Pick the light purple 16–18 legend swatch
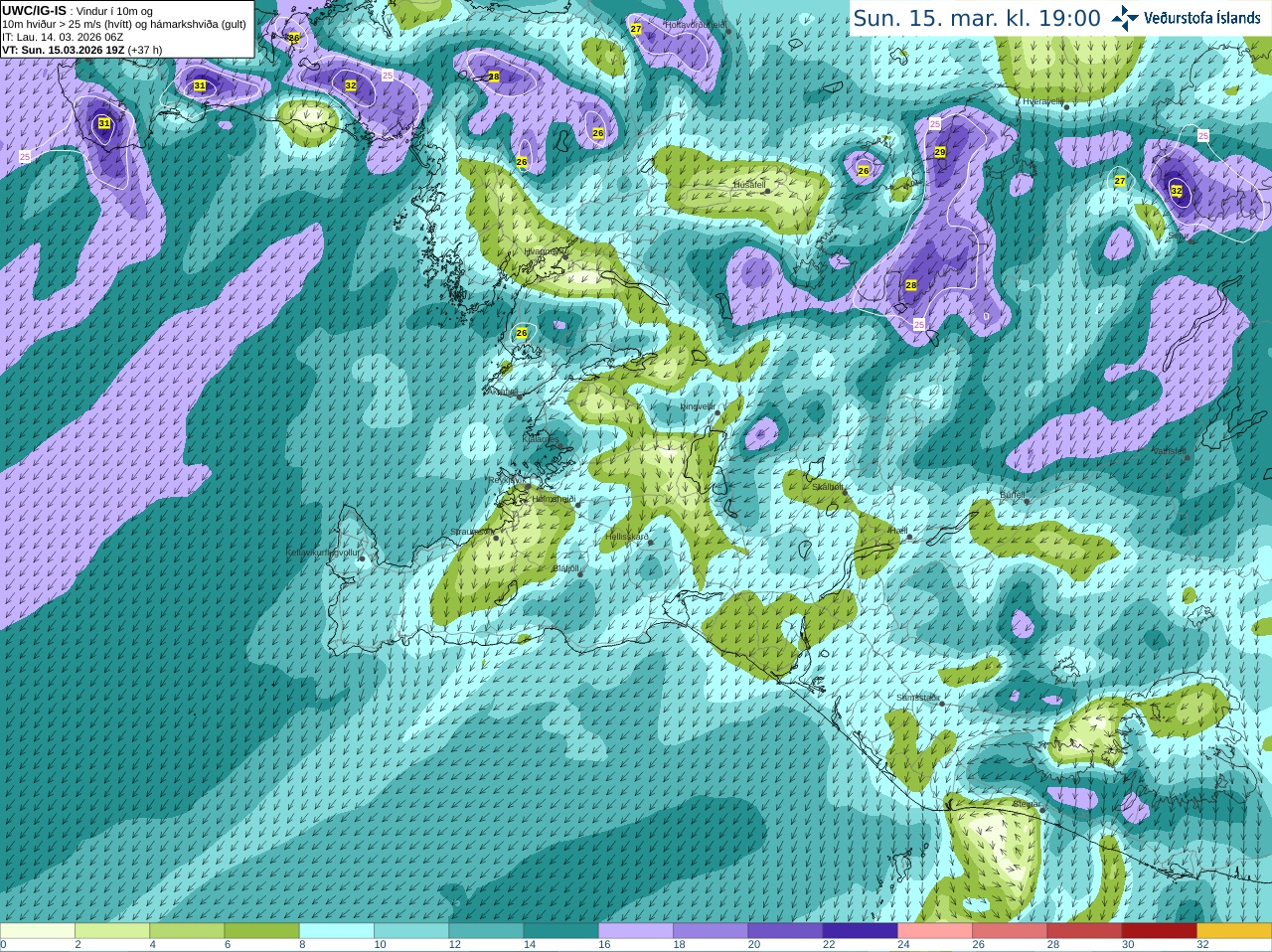This screenshot has height=952, width=1272. pyautogui.click(x=636, y=931)
